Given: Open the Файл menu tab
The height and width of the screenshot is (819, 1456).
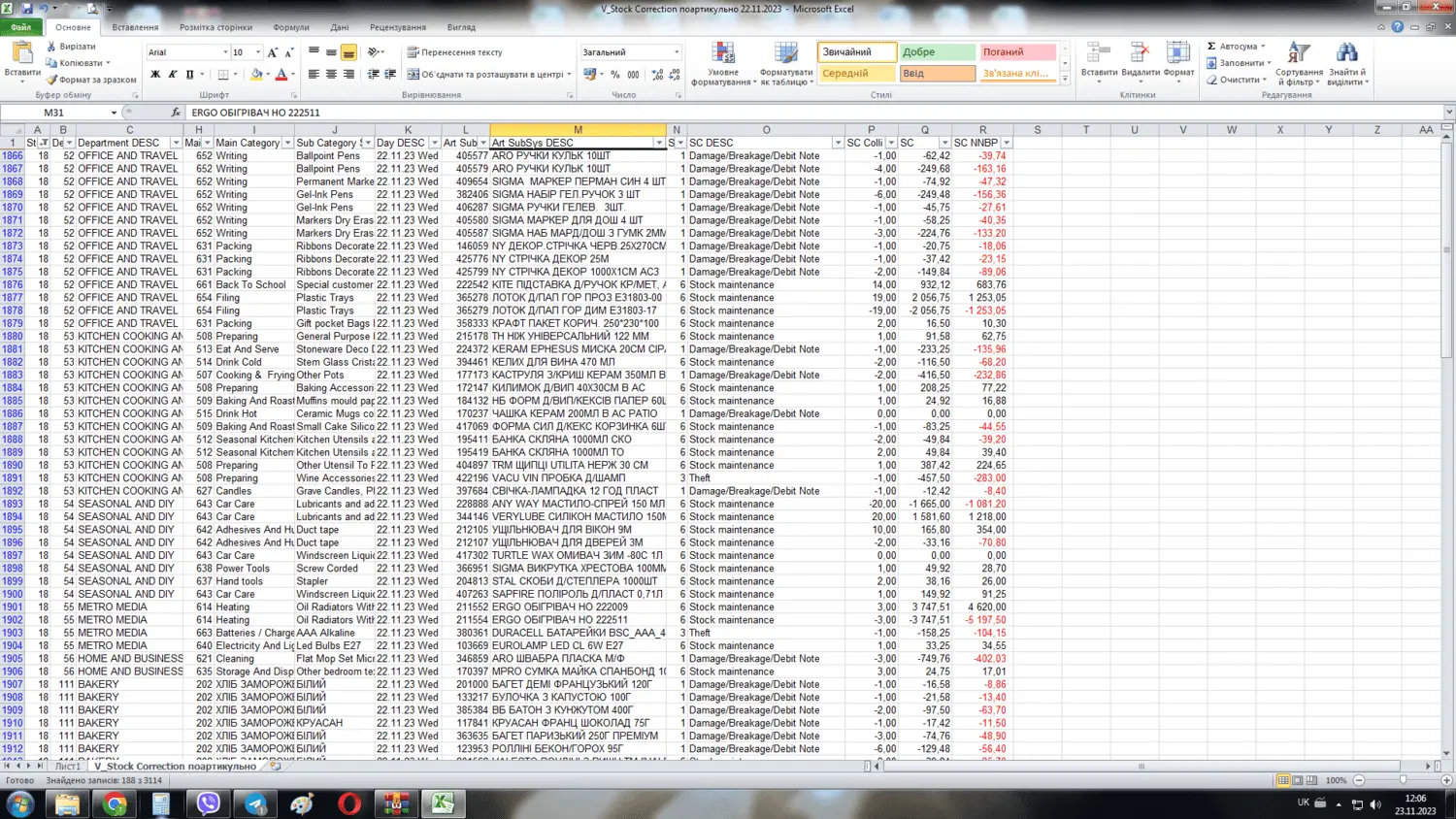Looking at the screenshot, I should [x=20, y=27].
